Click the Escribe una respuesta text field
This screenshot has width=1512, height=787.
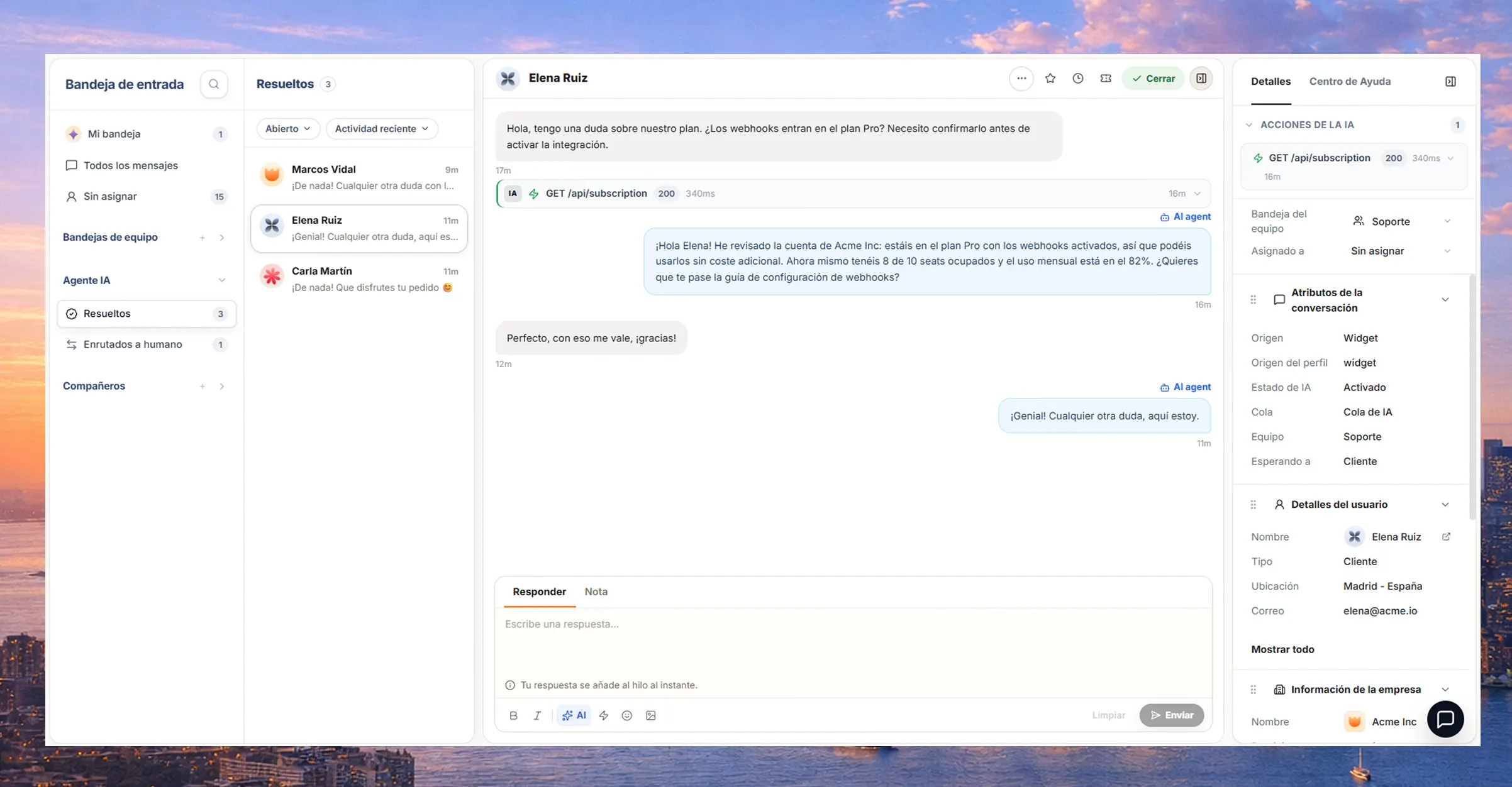tap(853, 641)
